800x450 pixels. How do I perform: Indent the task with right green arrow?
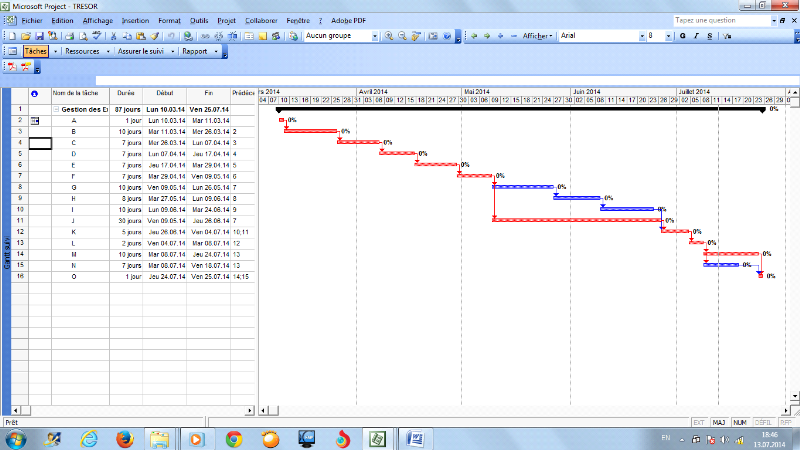pyautogui.click(x=487, y=36)
